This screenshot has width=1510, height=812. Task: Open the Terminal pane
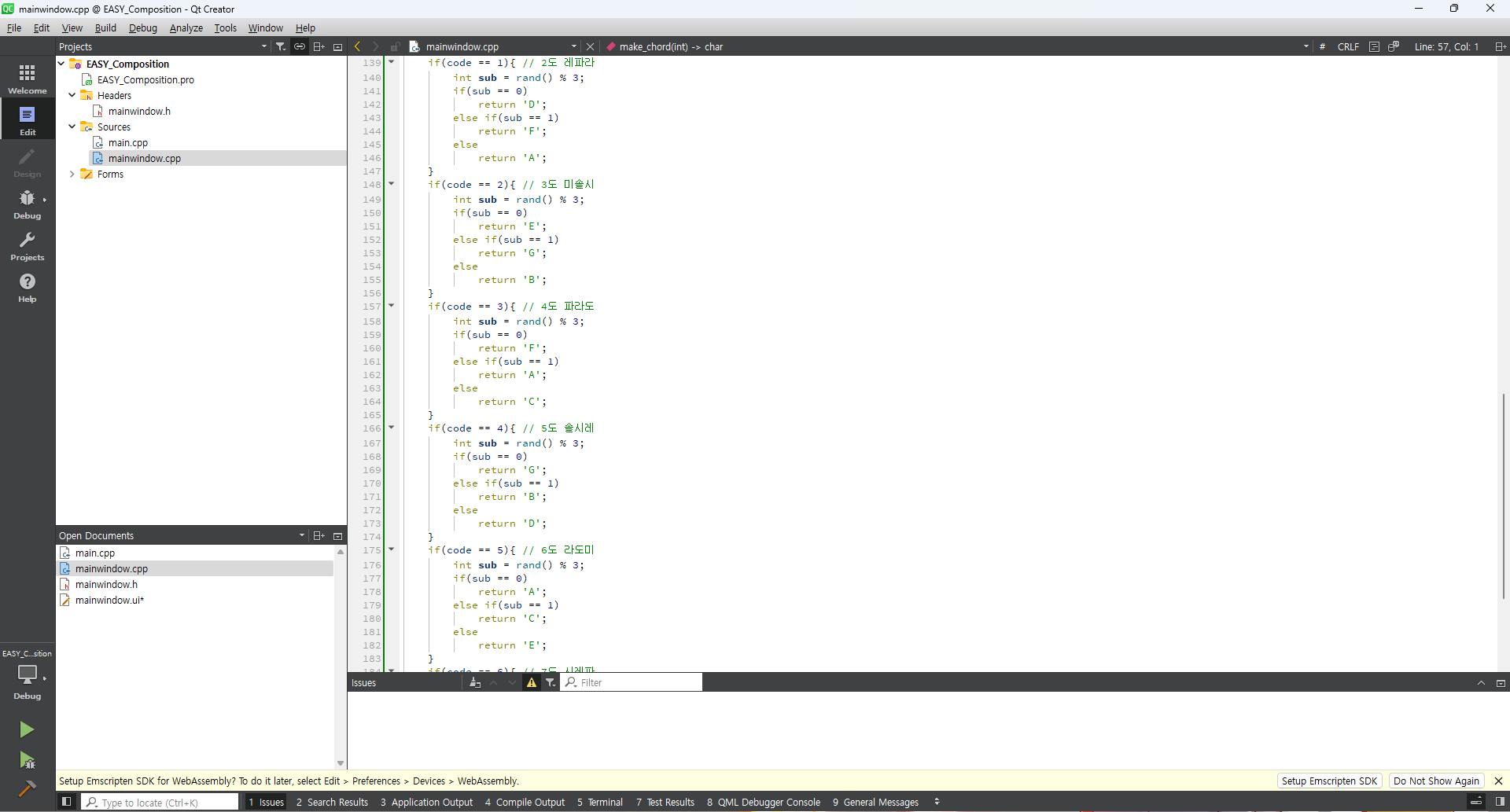click(x=600, y=802)
